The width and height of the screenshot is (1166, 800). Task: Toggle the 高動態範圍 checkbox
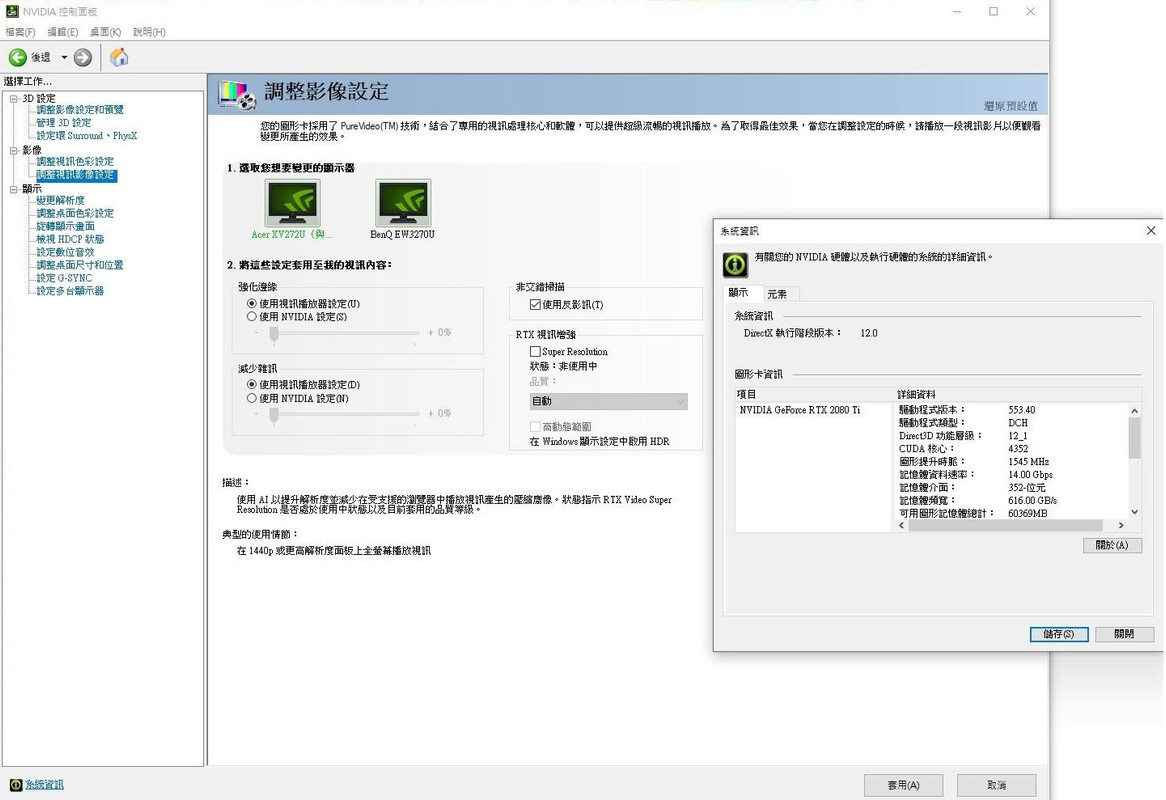coord(535,427)
